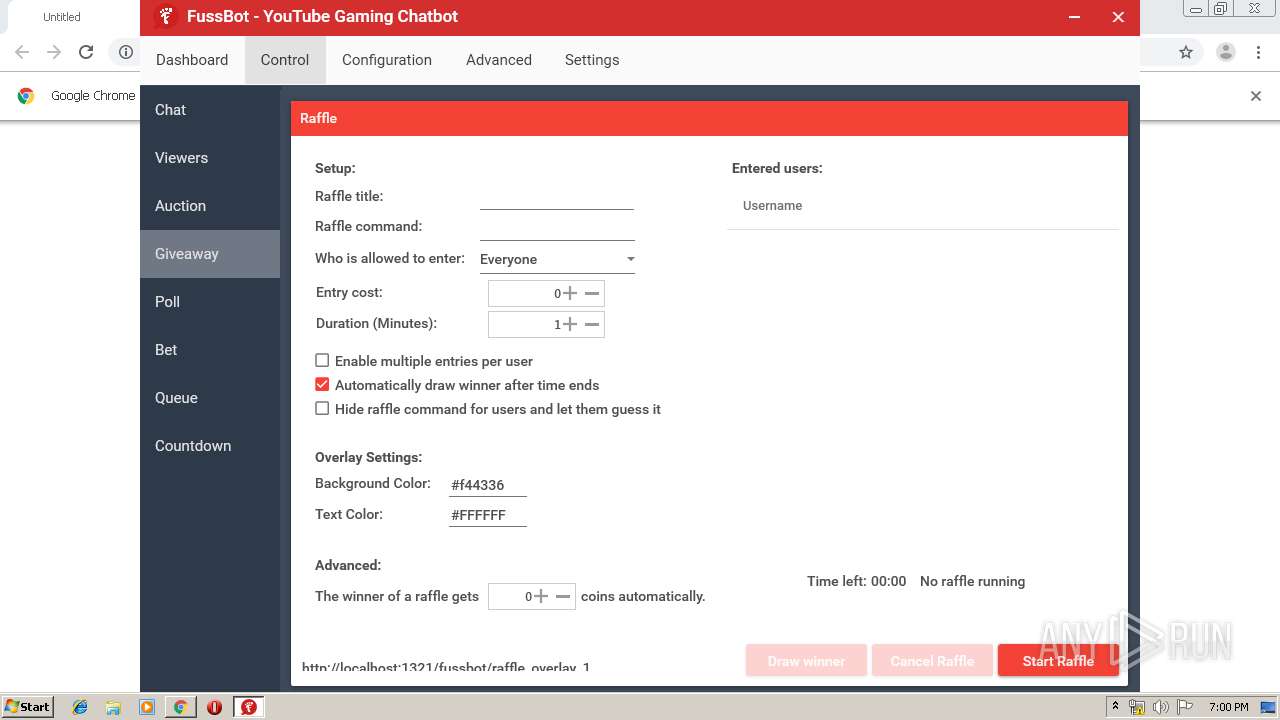Minimize the FussBot window

pyautogui.click(x=1074, y=17)
